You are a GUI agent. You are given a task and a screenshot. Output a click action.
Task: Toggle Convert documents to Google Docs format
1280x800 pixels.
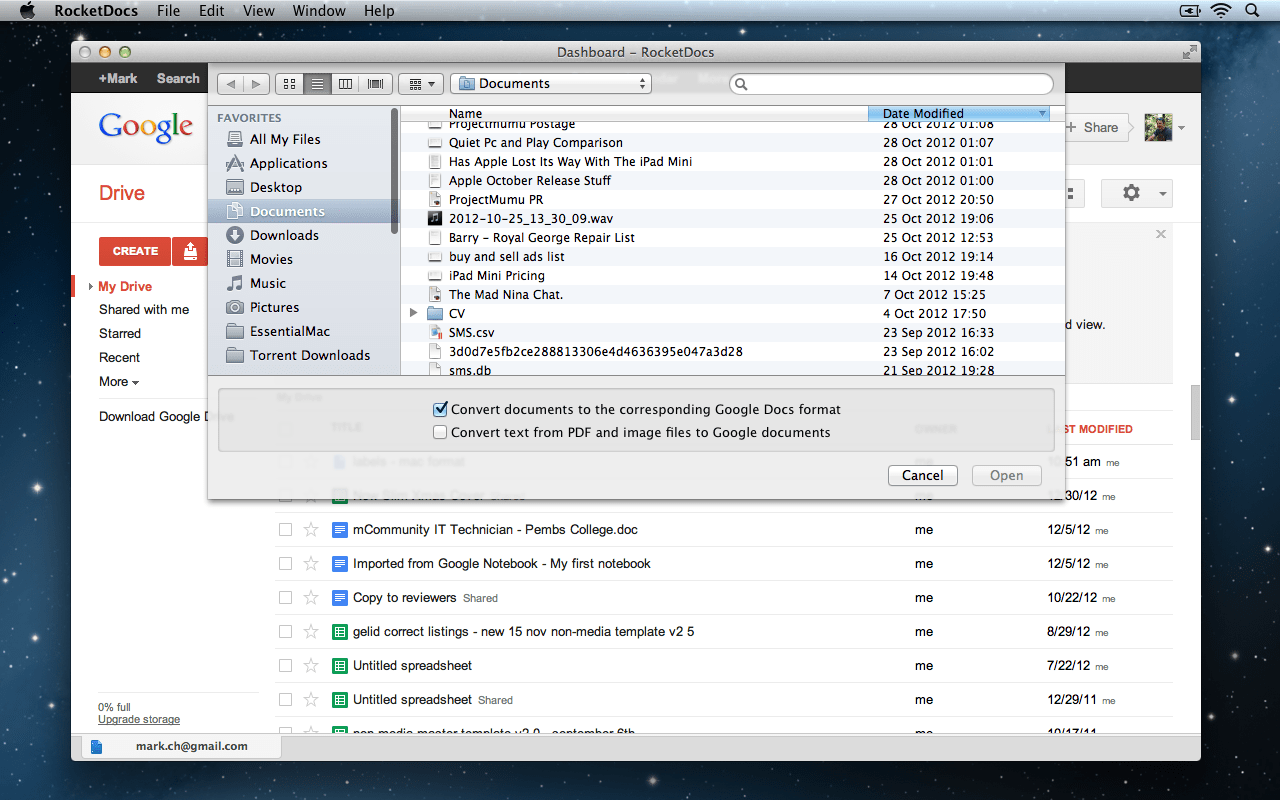coord(440,409)
